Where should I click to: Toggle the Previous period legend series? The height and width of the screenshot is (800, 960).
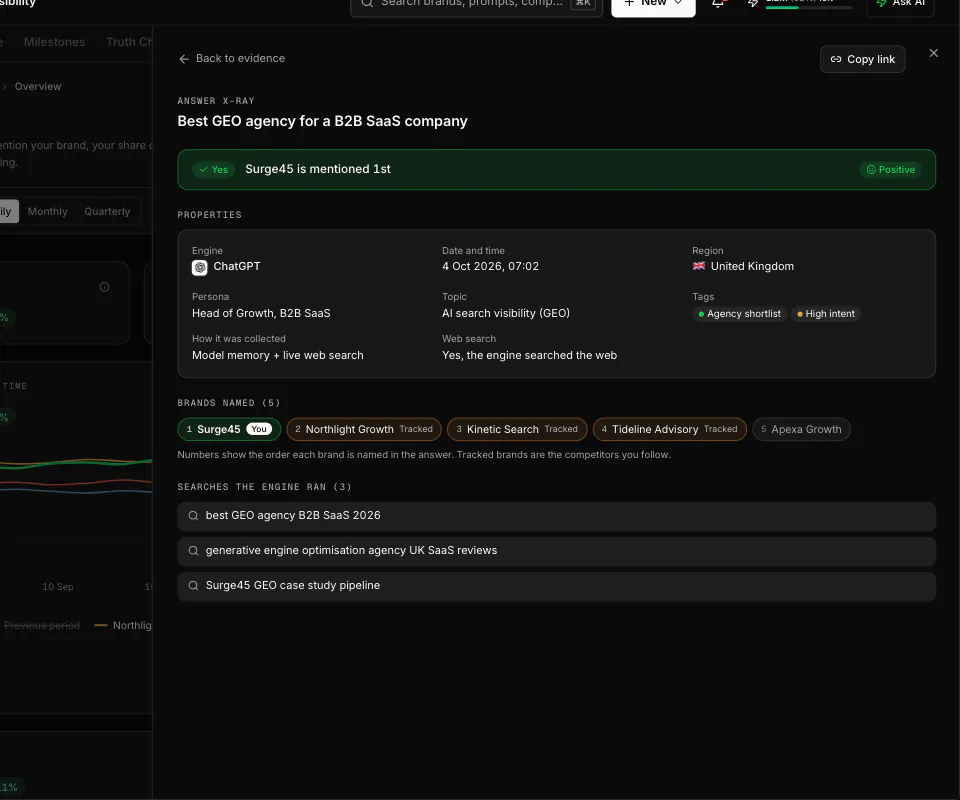[x=42, y=626]
